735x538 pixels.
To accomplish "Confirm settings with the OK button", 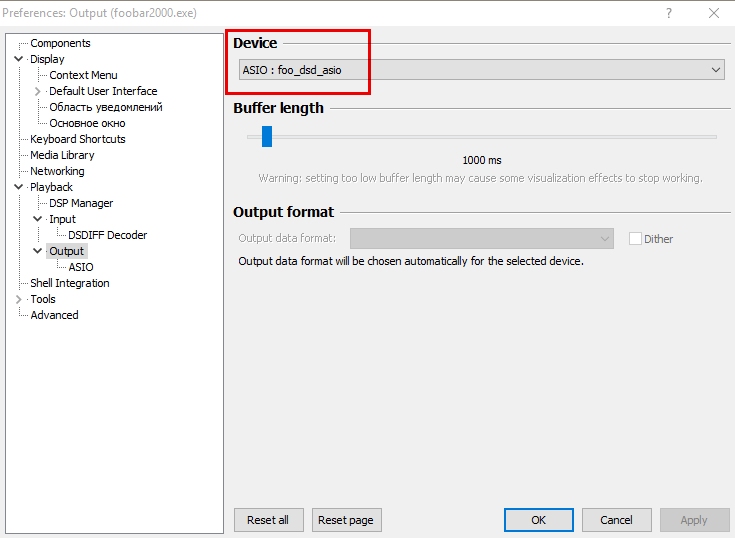I will pyautogui.click(x=538, y=520).
